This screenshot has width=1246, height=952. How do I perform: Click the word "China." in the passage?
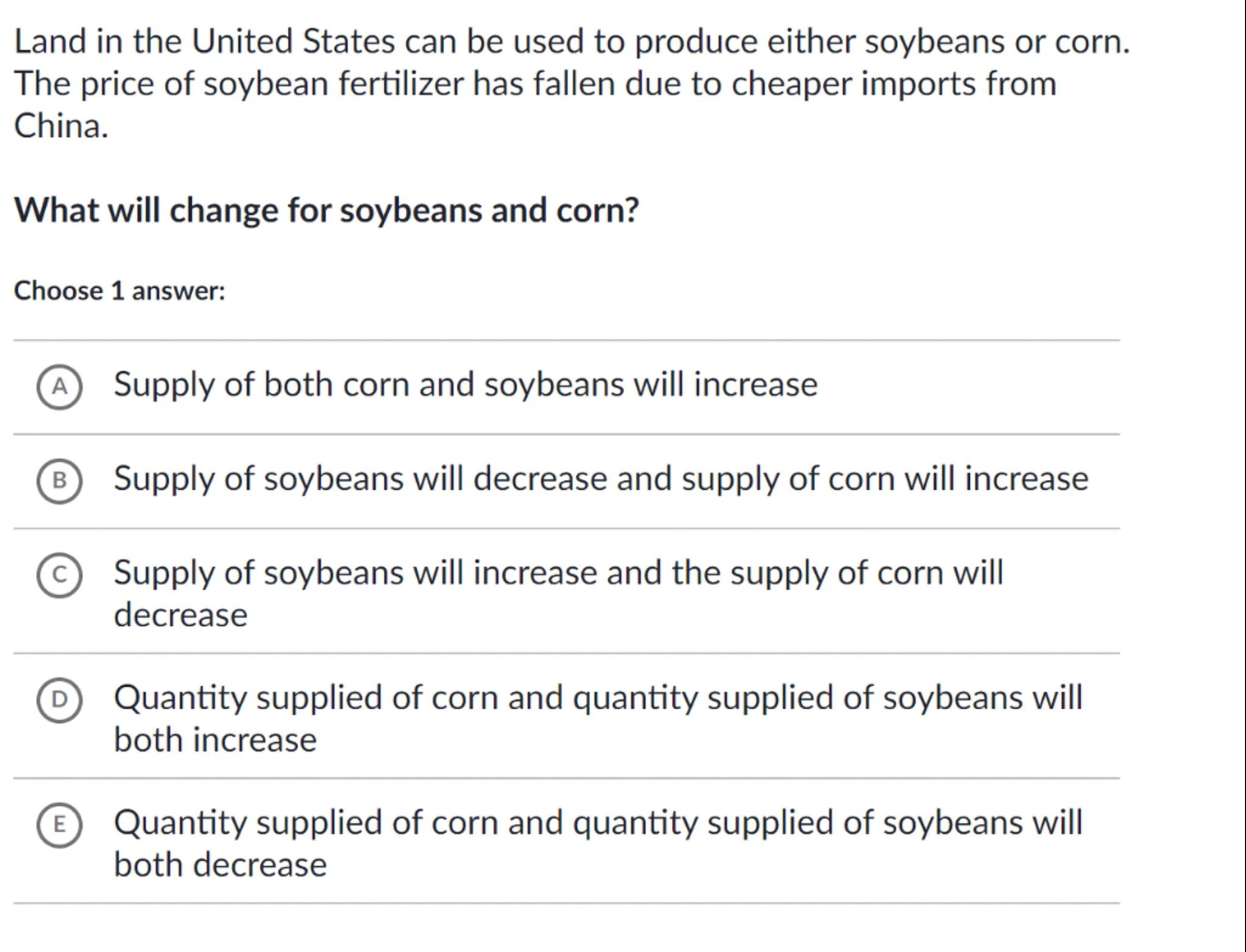coord(61,126)
